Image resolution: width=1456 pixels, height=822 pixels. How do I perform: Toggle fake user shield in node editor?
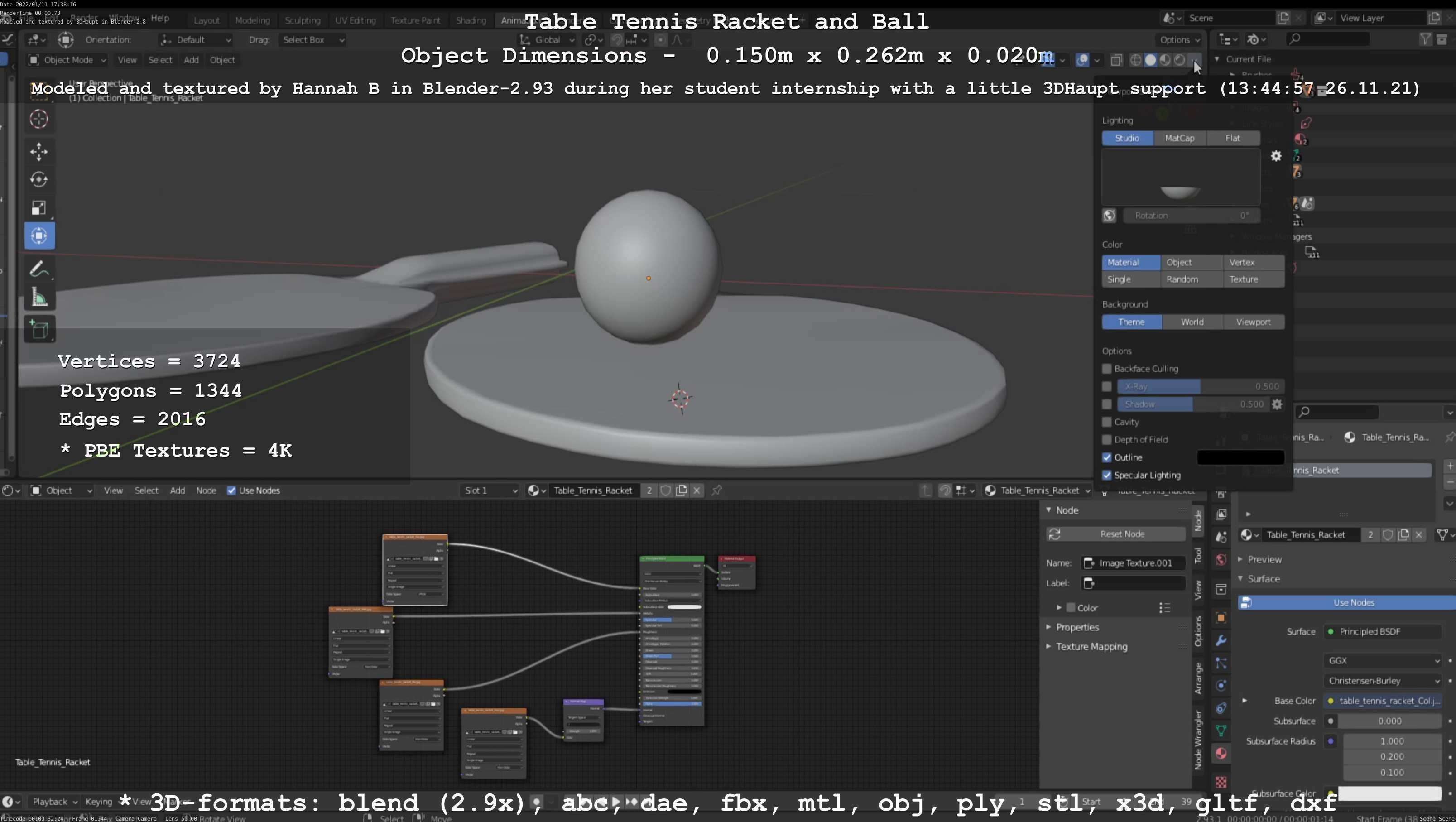point(666,490)
